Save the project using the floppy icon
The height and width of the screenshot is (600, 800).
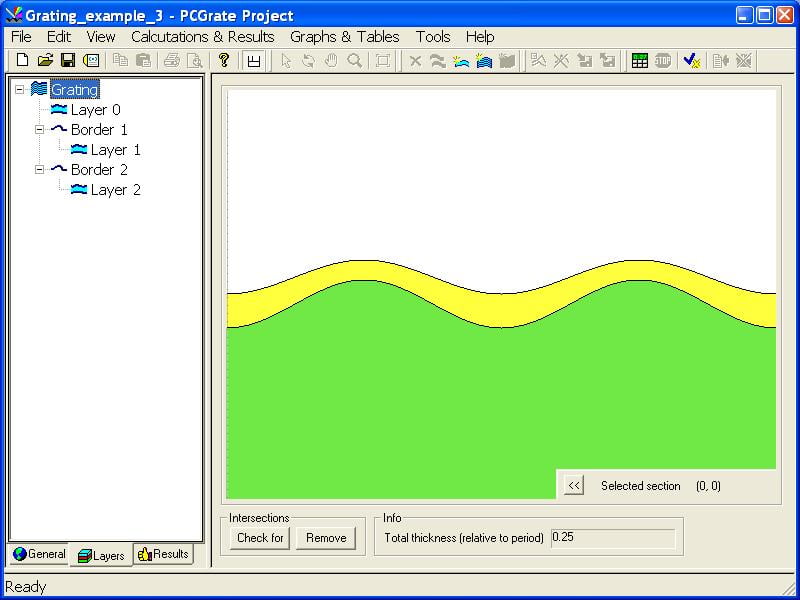point(68,61)
